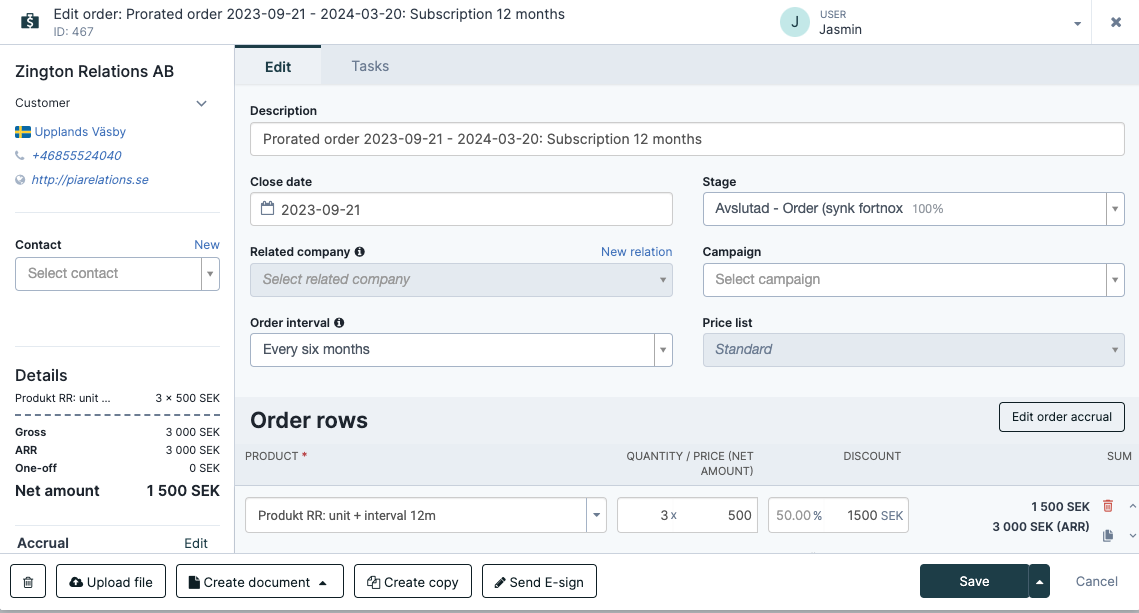Click the New relation link
This screenshot has height=613, width=1139.
tap(636, 251)
